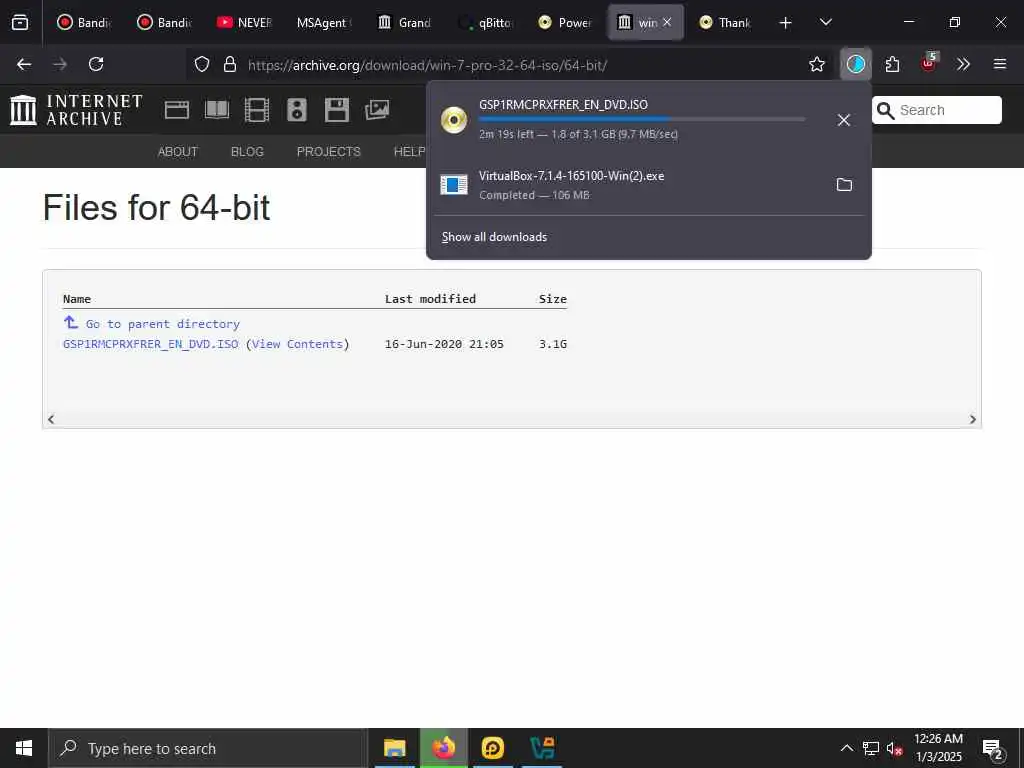Open the Texts book icon in the Archive nav
This screenshot has width=1024, height=768.
click(217, 110)
